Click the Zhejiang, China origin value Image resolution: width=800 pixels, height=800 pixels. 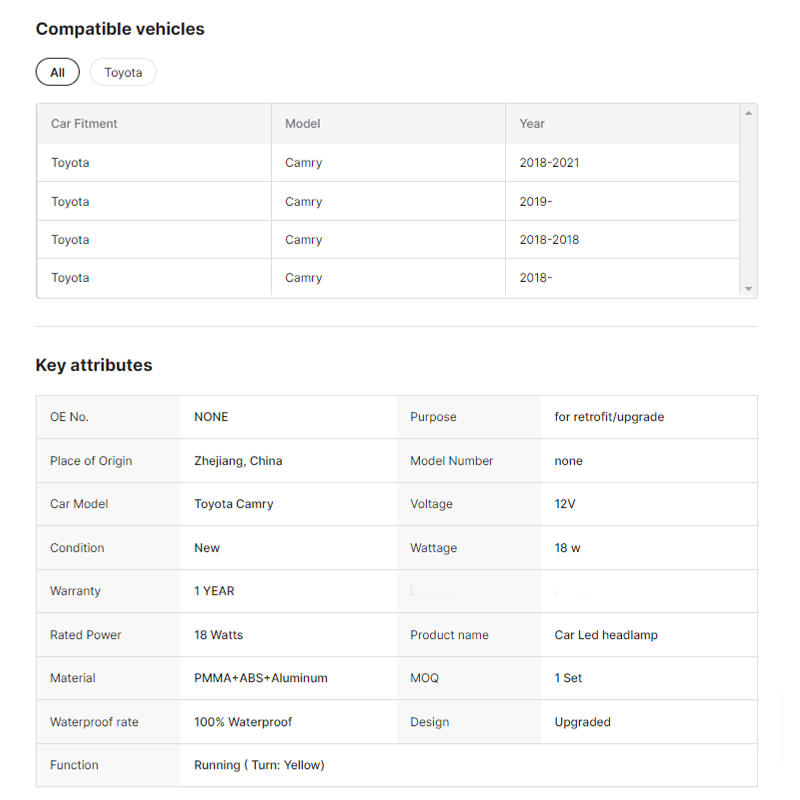pos(238,461)
